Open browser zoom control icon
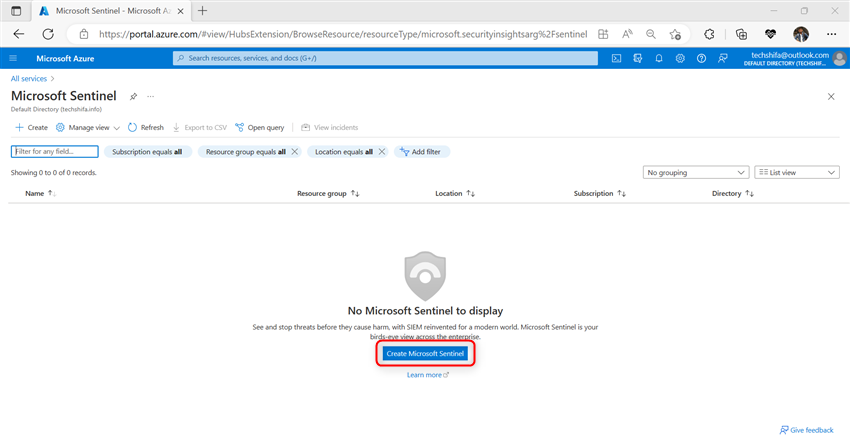 (x=651, y=34)
